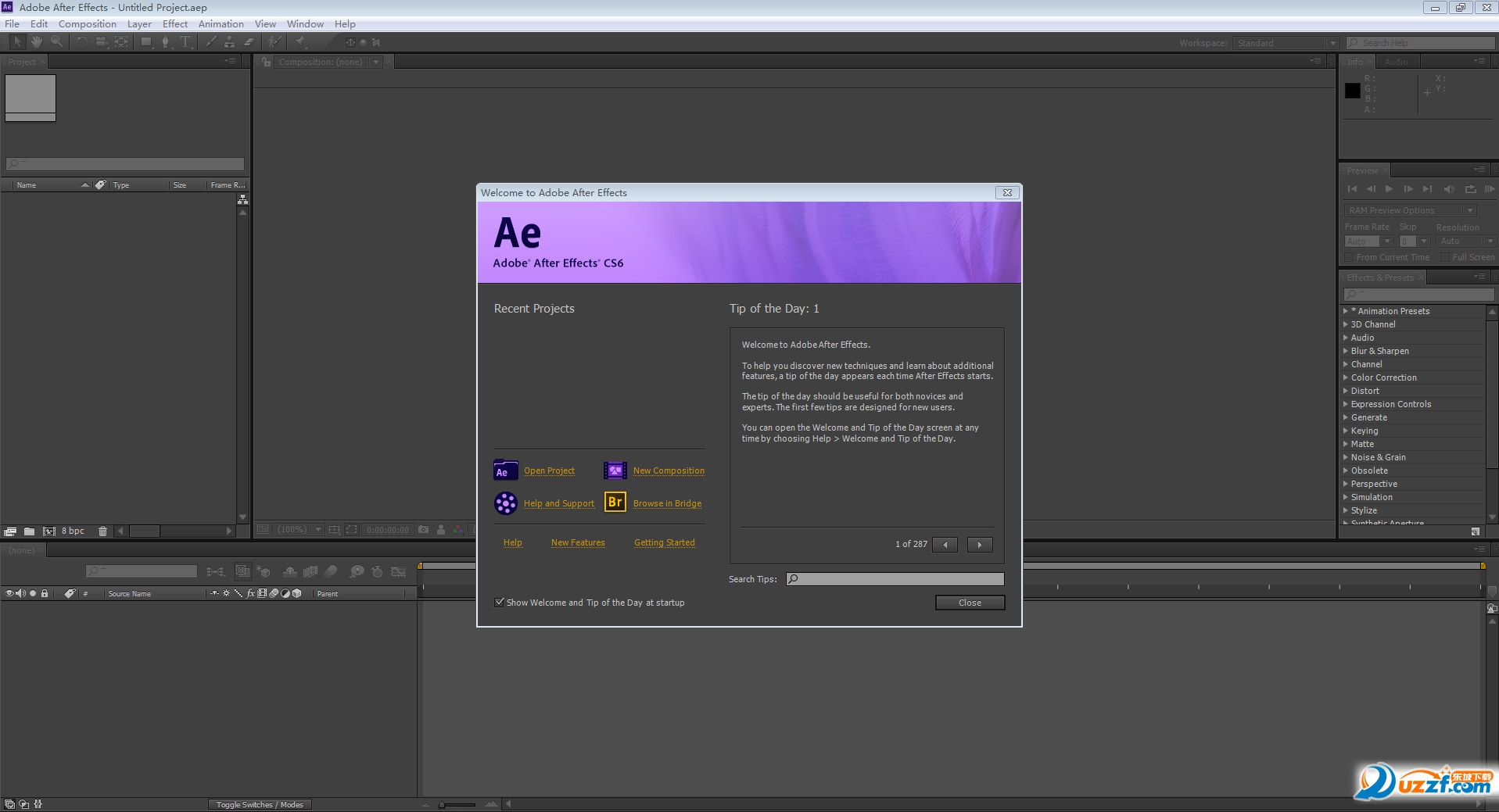The width and height of the screenshot is (1499, 812).
Task: Select the Eraser tool
Action: click(x=249, y=41)
